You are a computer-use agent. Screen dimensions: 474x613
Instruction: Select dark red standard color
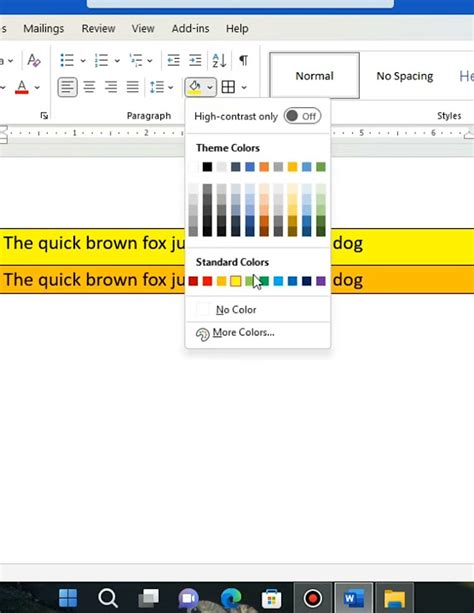(x=193, y=281)
